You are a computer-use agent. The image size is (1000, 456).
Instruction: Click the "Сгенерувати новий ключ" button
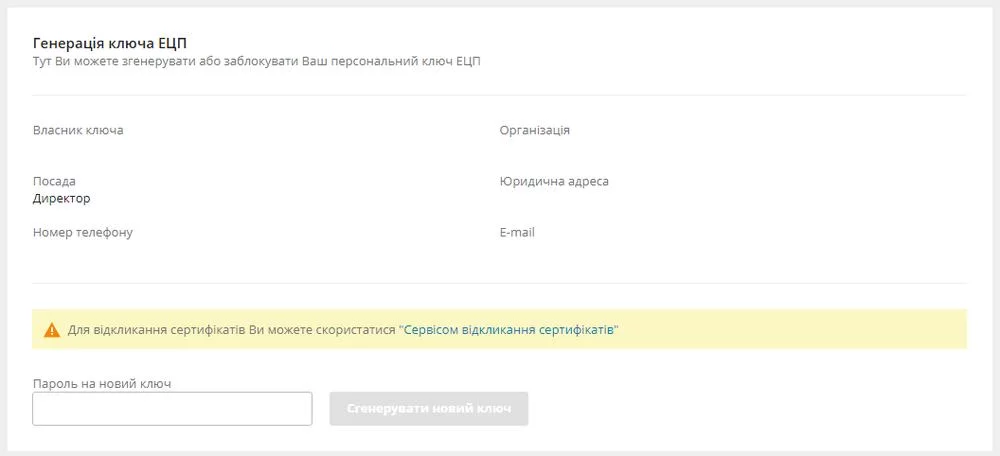click(x=429, y=409)
